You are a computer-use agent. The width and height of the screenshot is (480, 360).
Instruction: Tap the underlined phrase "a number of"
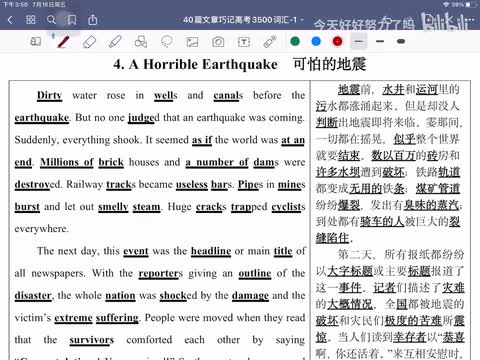[217, 162]
